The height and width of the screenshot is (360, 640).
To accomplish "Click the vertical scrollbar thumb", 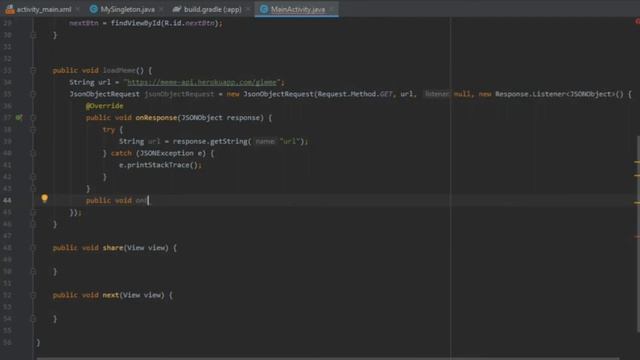I will tap(638, 233).
